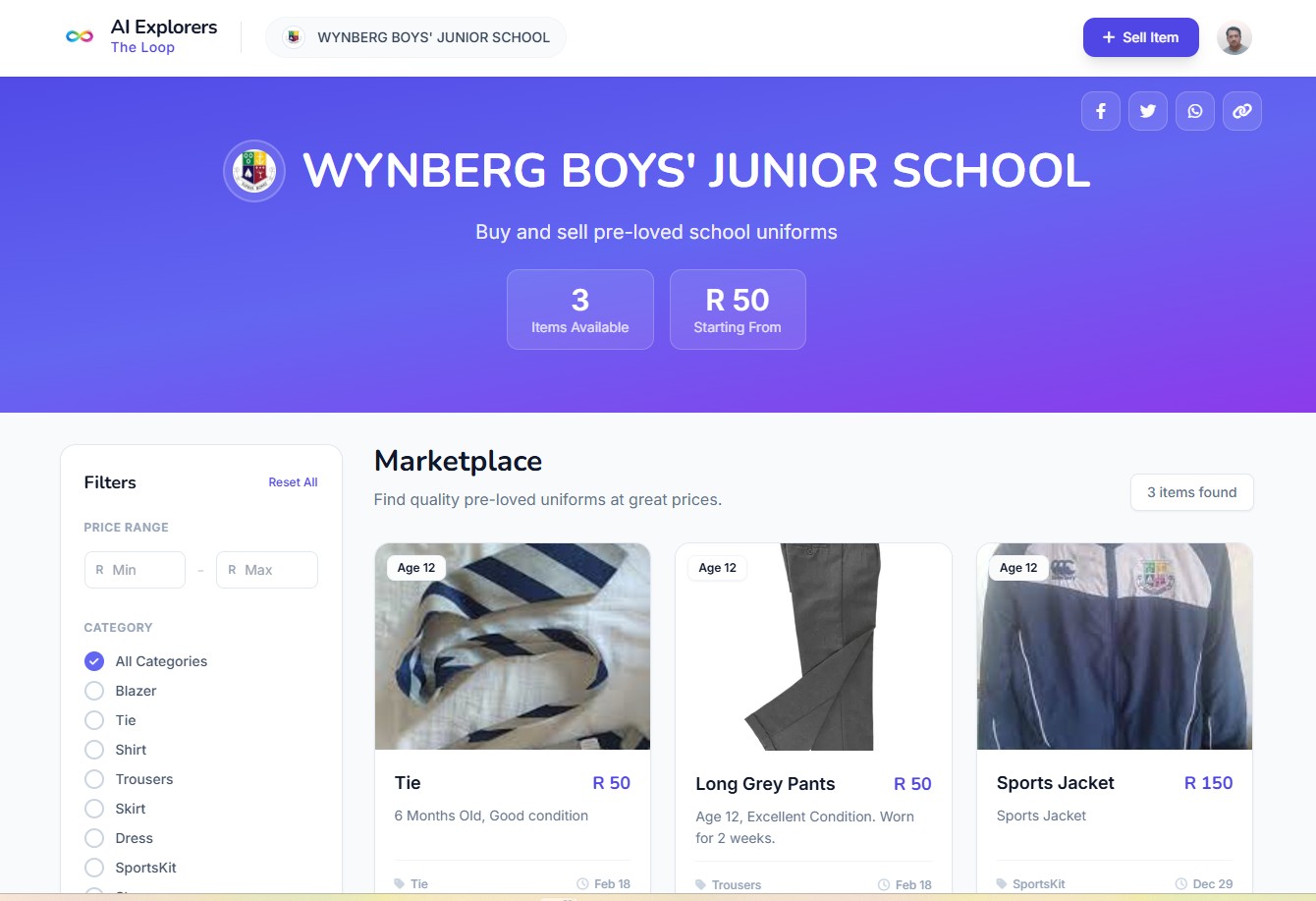Open the Wynberg Boys' Junior School selector

click(415, 37)
